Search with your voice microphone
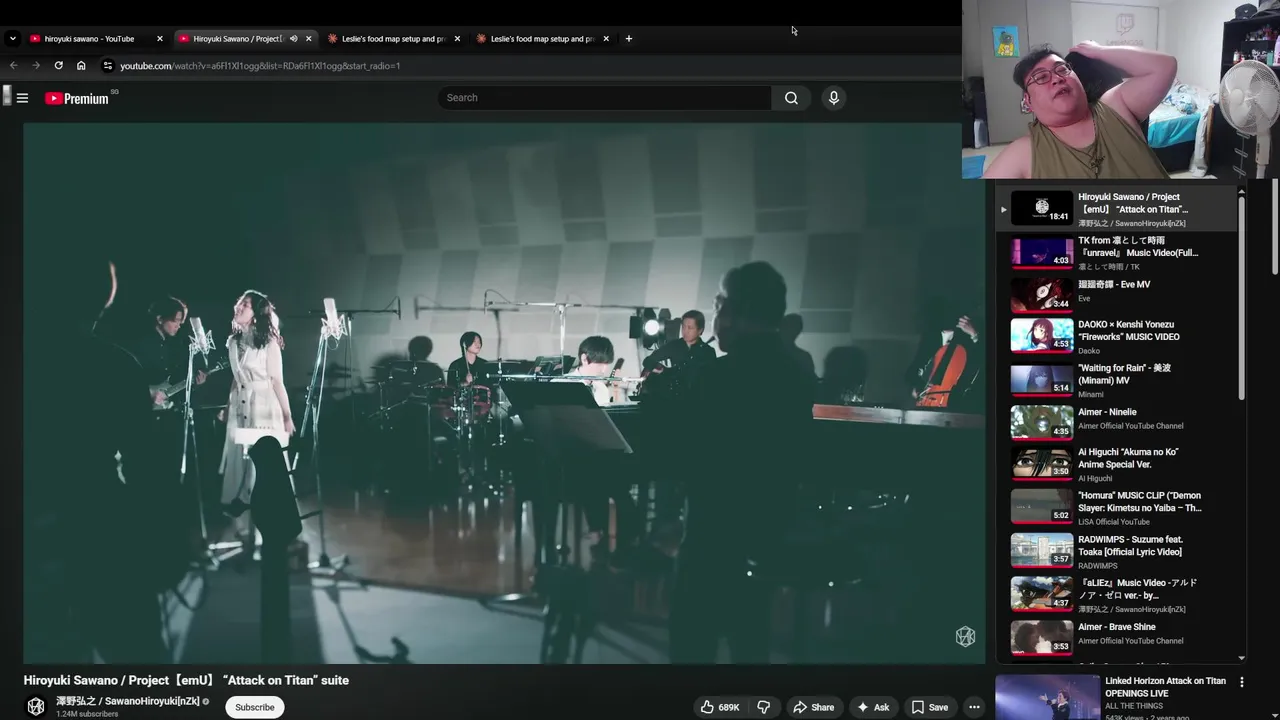The image size is (1280, 720). [x=833, y=98]
